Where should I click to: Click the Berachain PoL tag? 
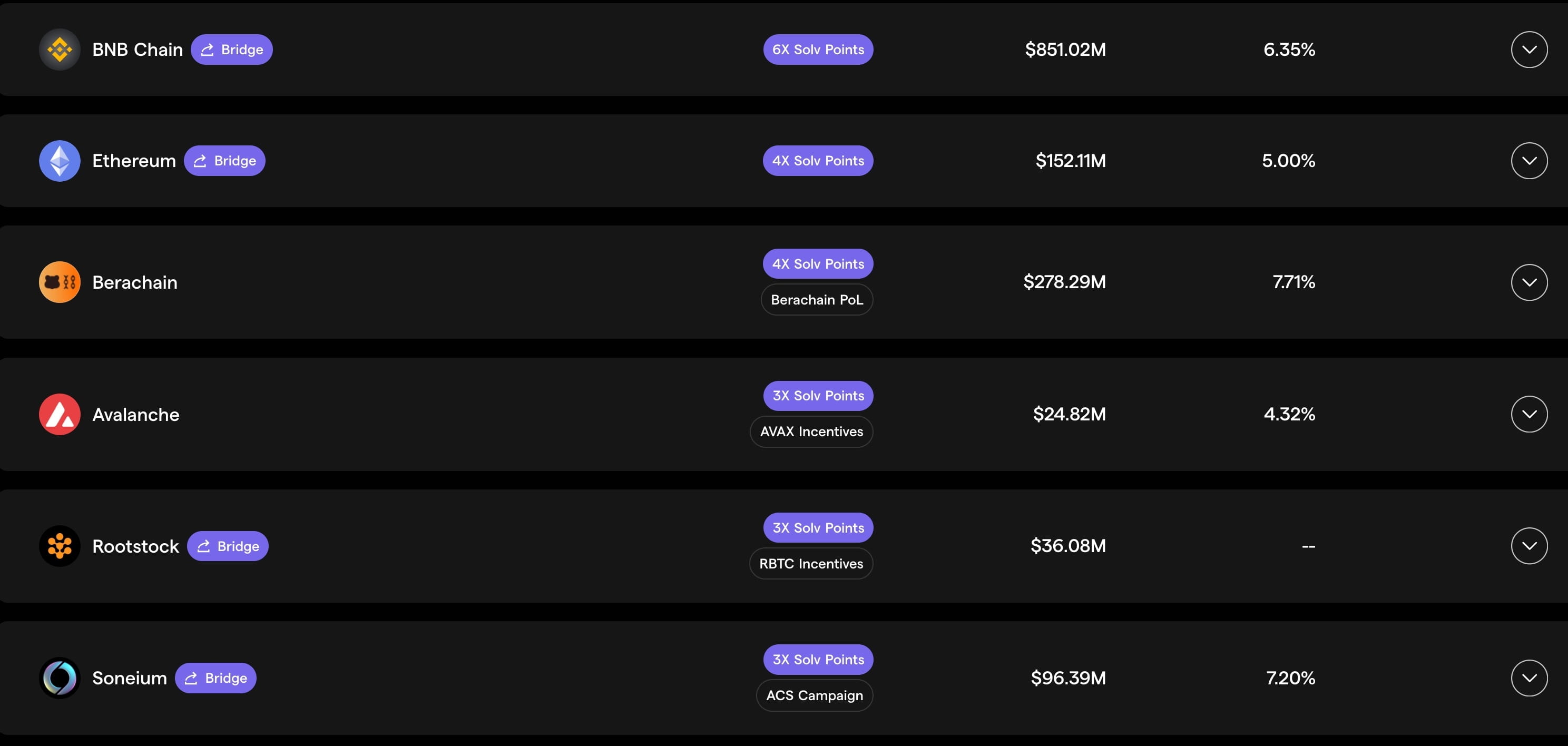[x=817, y=300]
